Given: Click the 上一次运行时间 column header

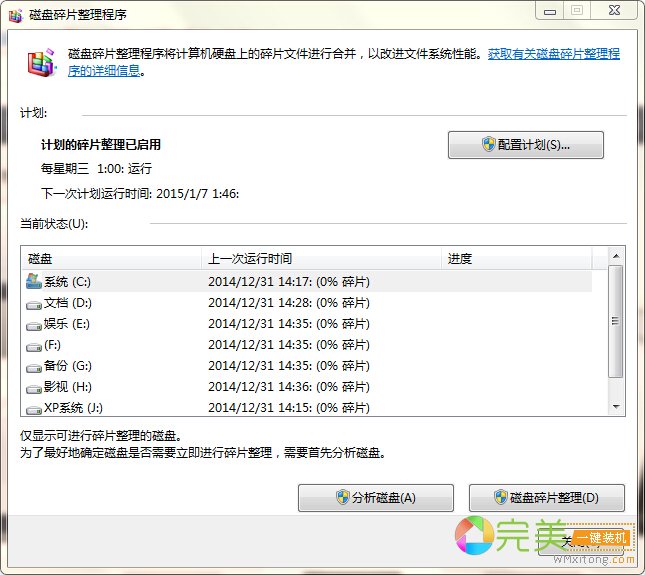Looking at the screenshot, I should click(320, 258).
